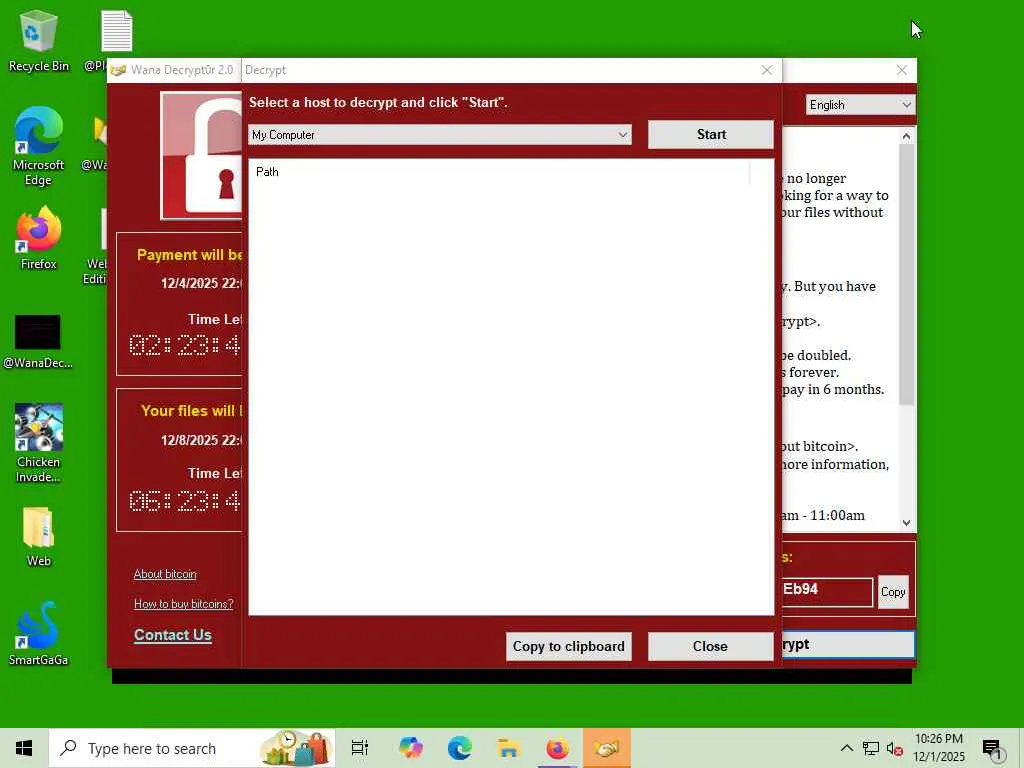The width and height of the screenshot is (1024, 768).
Task: Click the muted volume tray icon
Action: [x=895, y=748]
